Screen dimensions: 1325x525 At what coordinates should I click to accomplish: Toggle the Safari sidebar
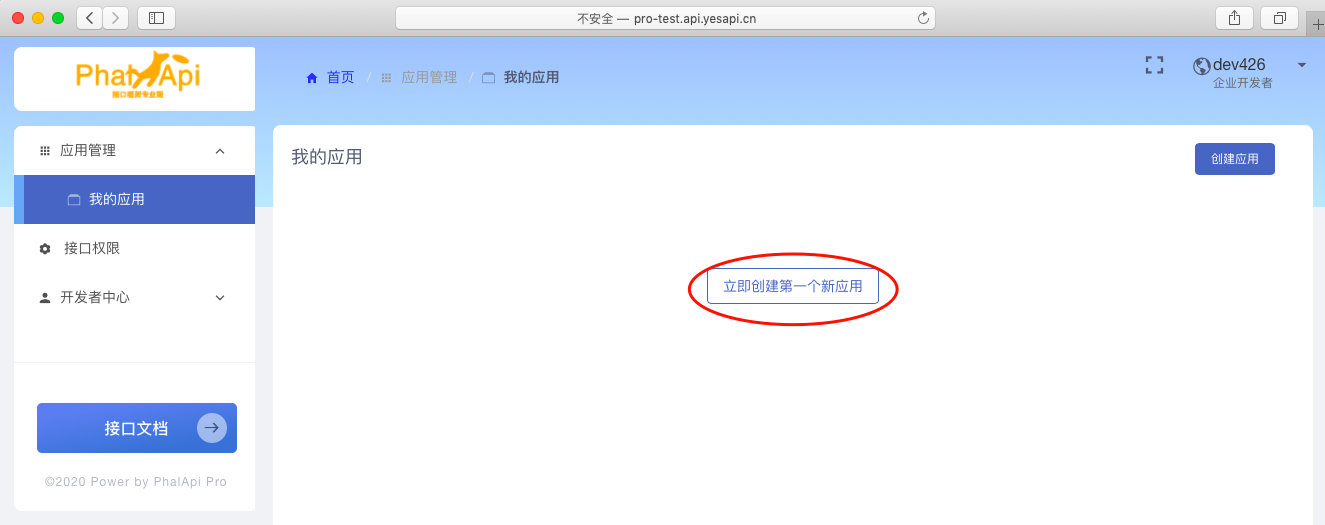156,18
